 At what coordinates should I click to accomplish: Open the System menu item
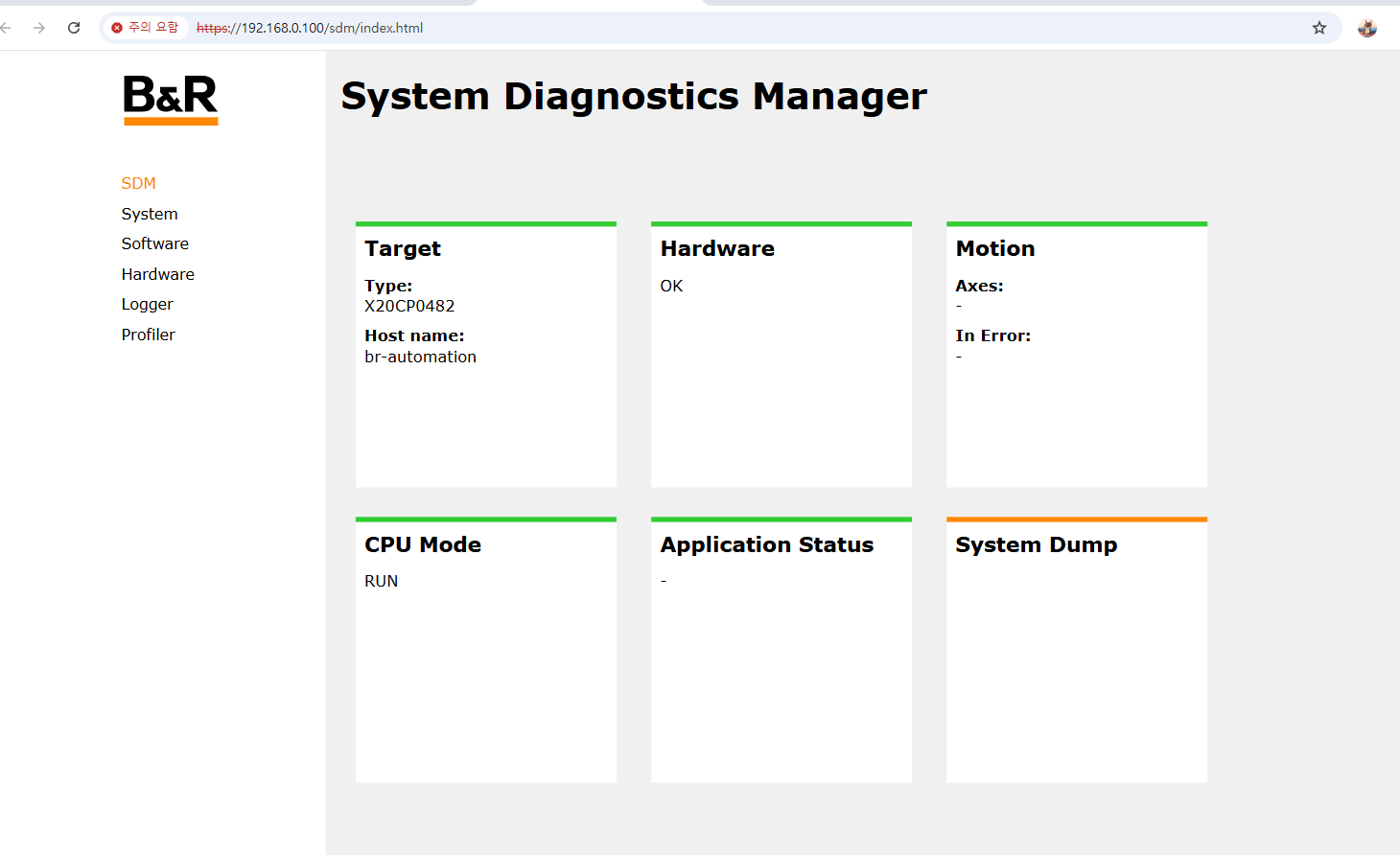(150, 214)
